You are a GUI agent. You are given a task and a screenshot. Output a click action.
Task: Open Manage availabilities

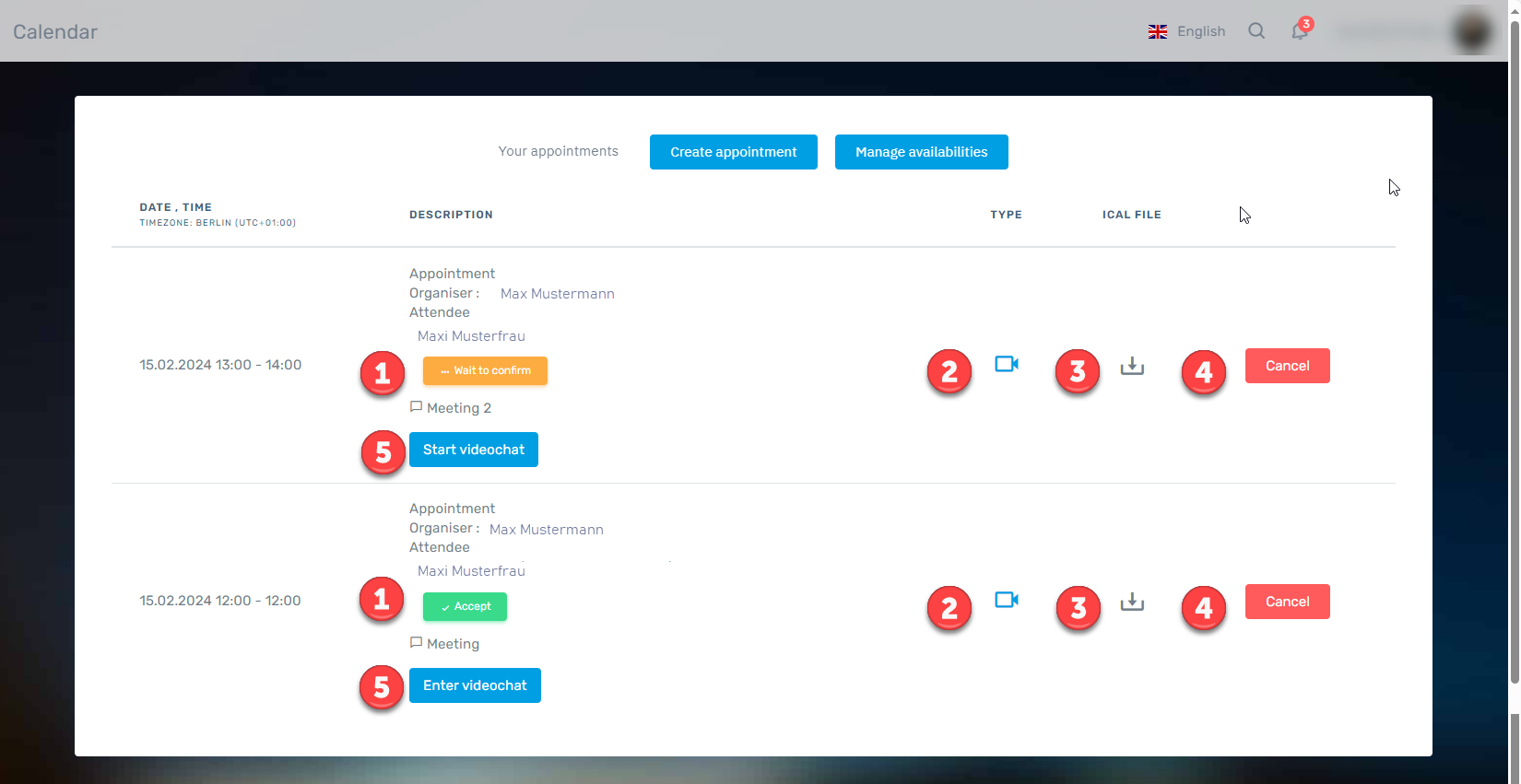pos(921,152)
